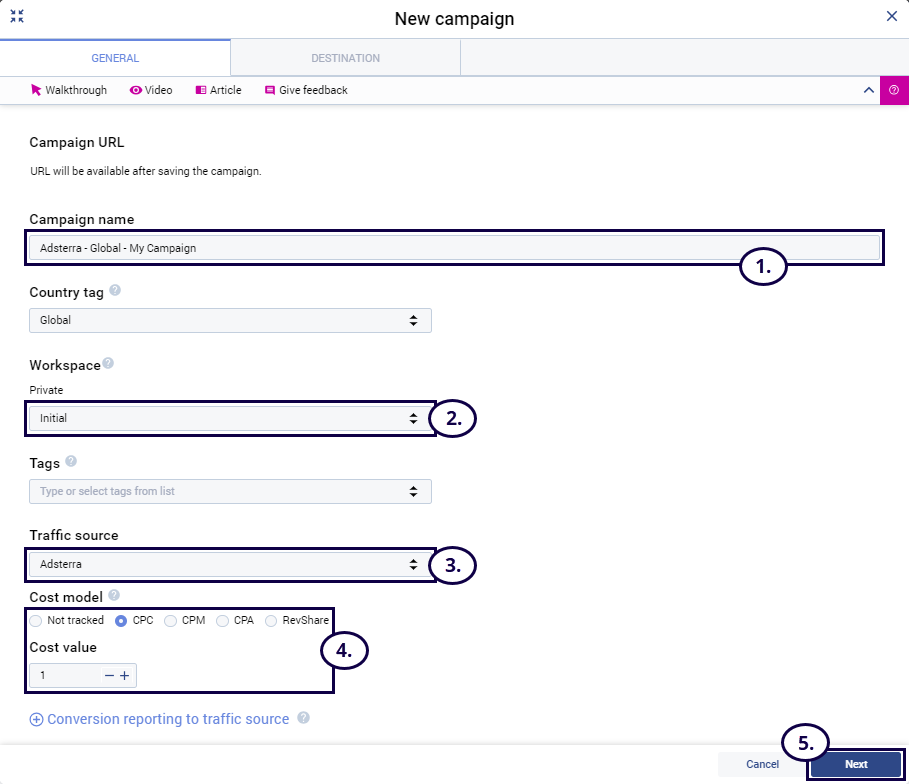Click the Workspace help icon
909x784 pixels.
[108, 364]
